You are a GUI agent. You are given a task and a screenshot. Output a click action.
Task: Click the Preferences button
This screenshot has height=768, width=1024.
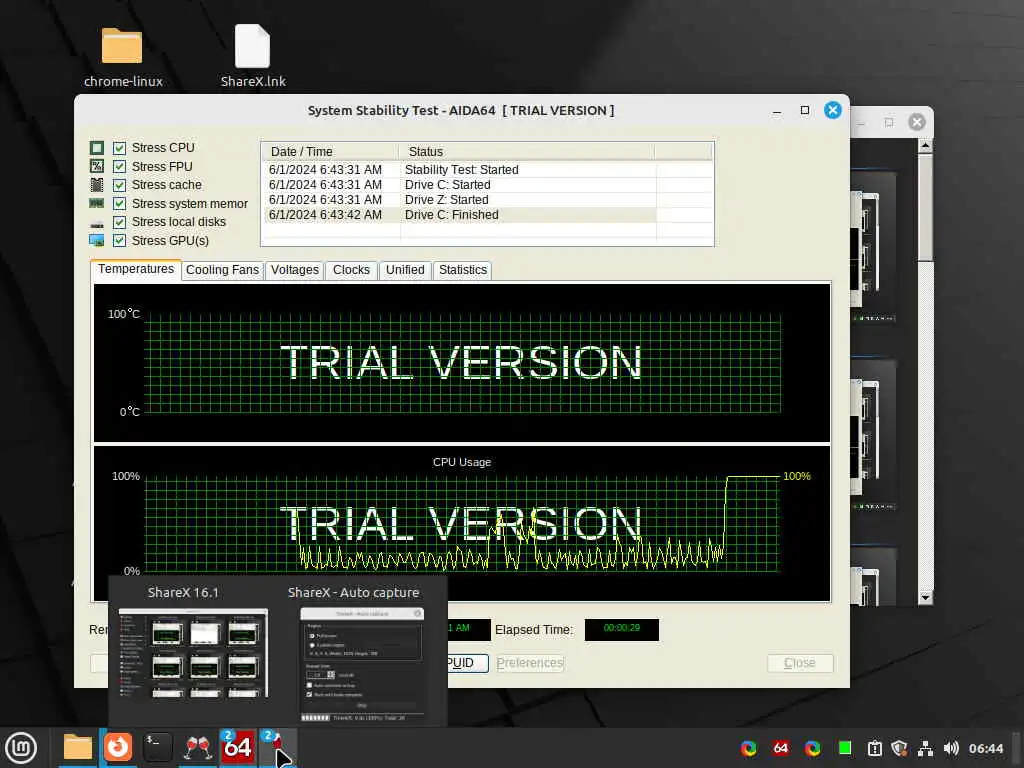530,663
